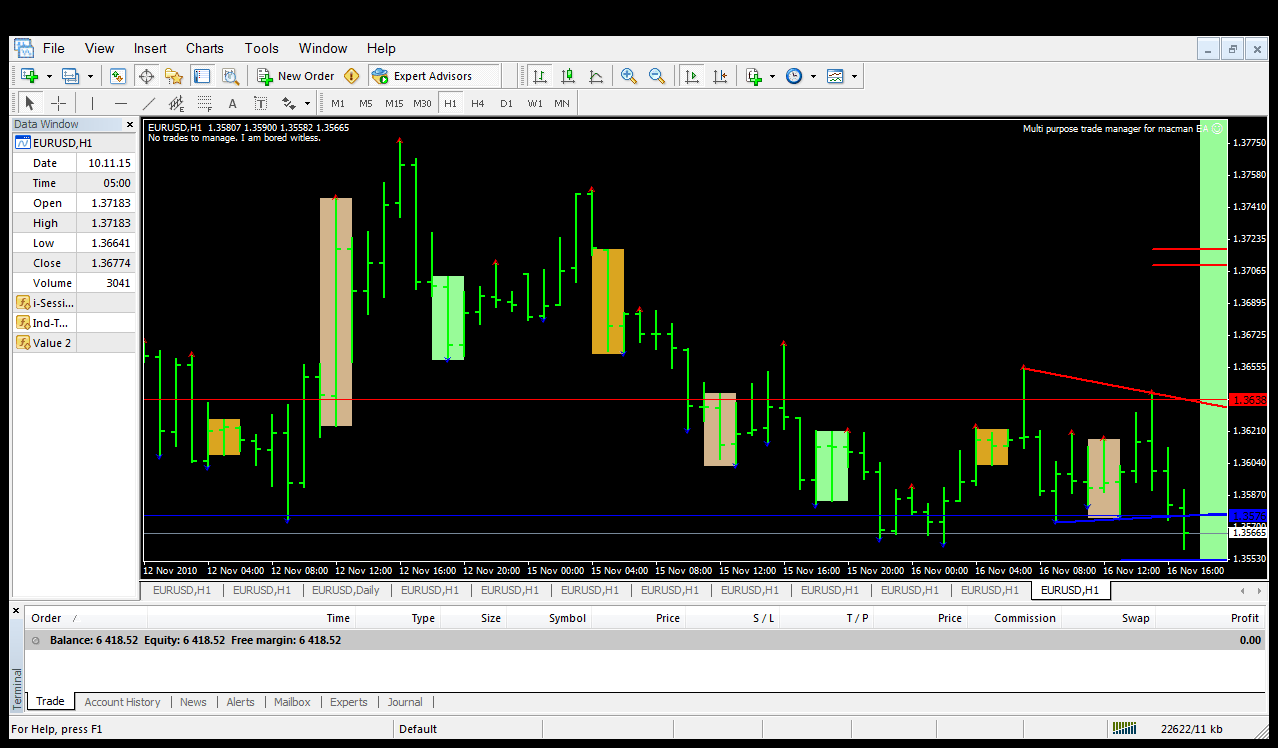Open the Insert menu
This screenshot has height=748, width=1278.
[150, 48]
